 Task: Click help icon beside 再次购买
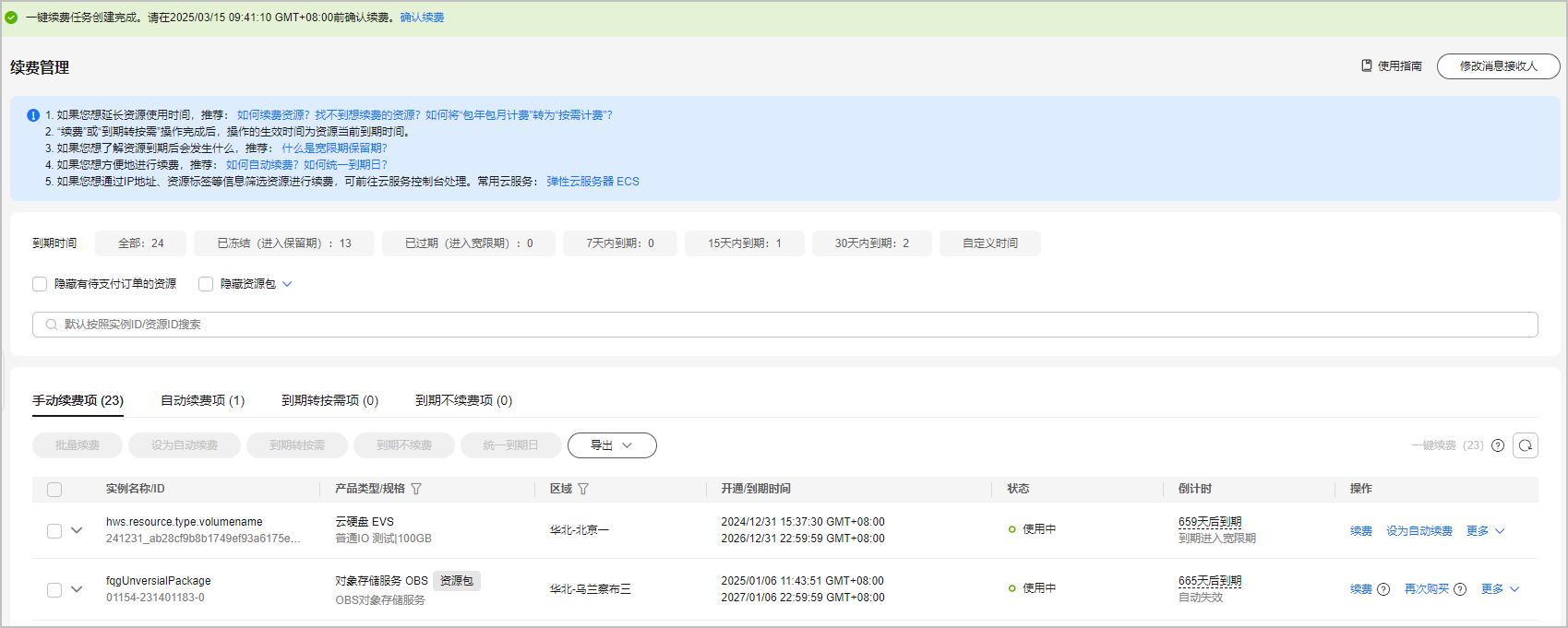point(1460,589)
